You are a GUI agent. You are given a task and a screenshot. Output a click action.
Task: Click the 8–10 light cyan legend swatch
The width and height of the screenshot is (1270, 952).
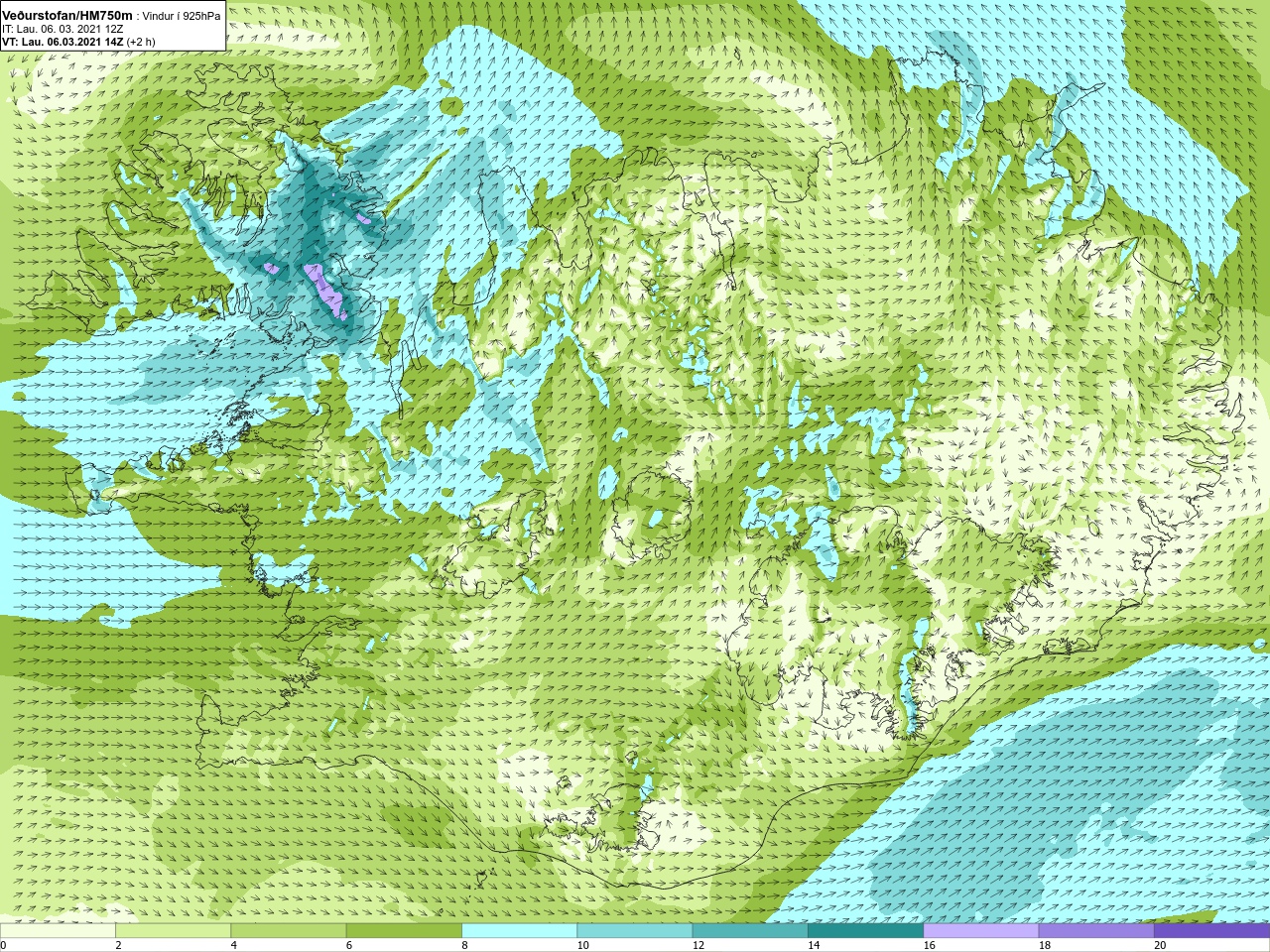tap(519, 930)
